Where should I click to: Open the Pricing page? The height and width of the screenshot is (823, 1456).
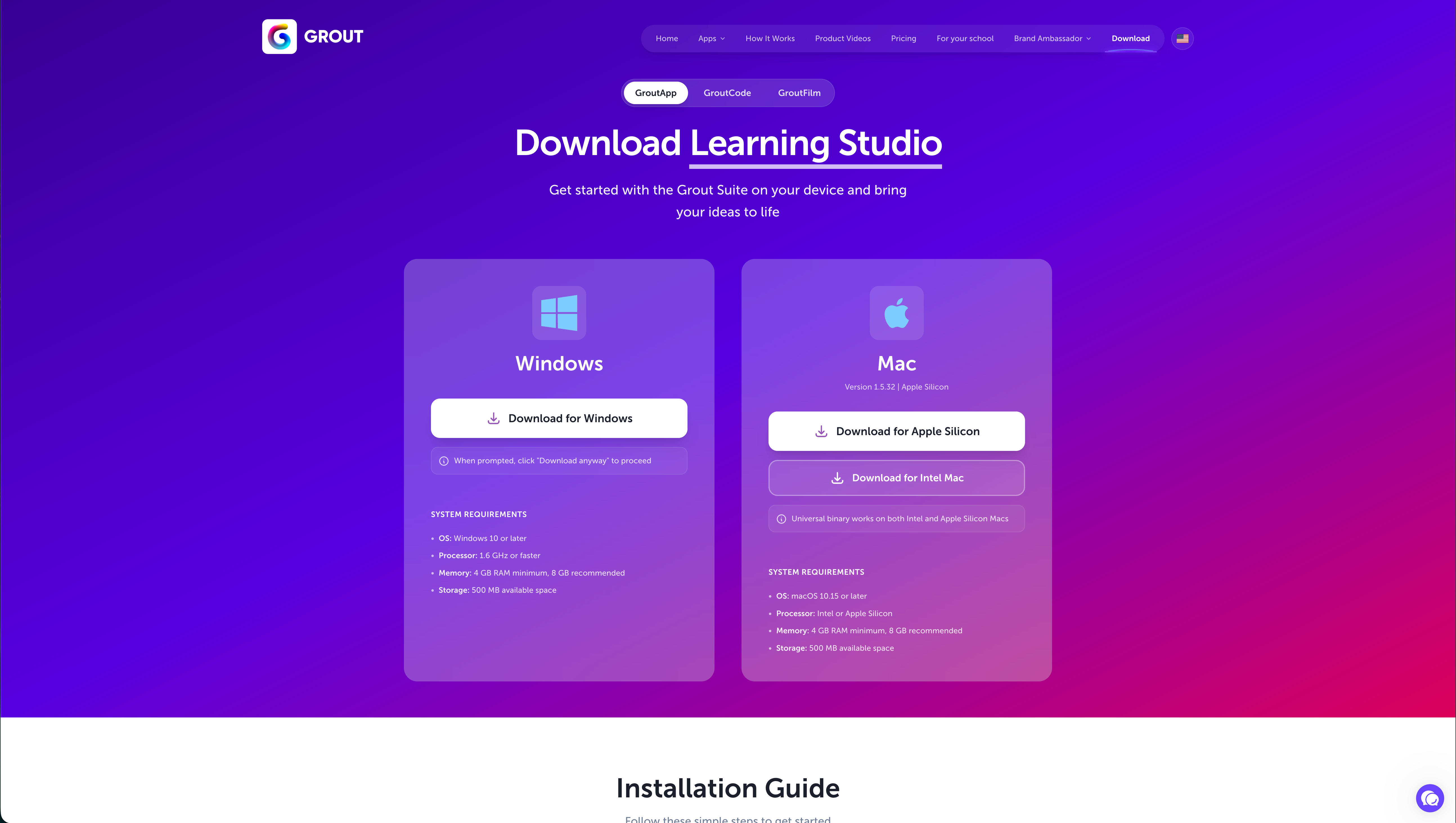[903, 39]
